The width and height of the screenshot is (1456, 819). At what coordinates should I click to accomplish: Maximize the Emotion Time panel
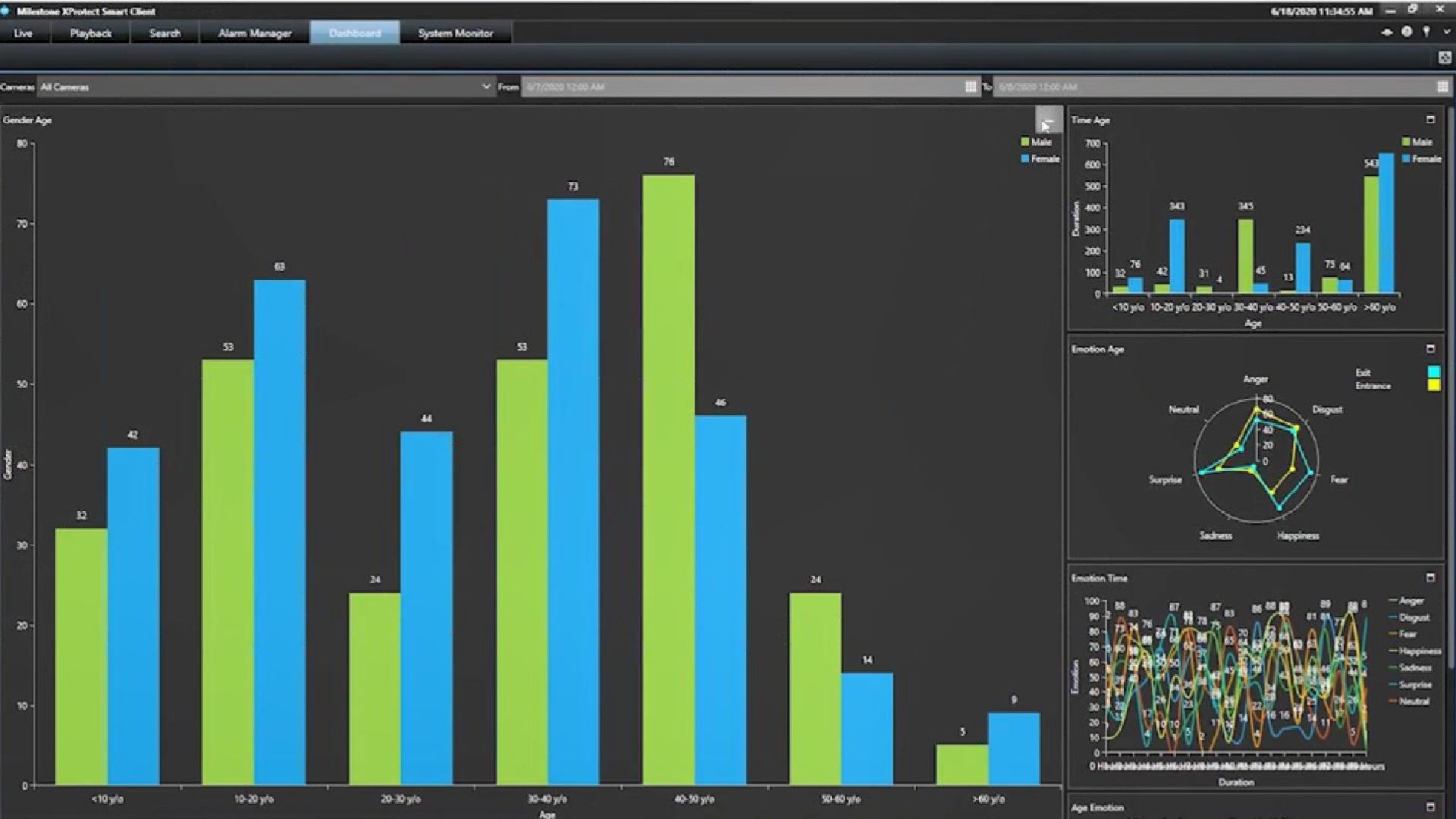(x=1430, y=578)
